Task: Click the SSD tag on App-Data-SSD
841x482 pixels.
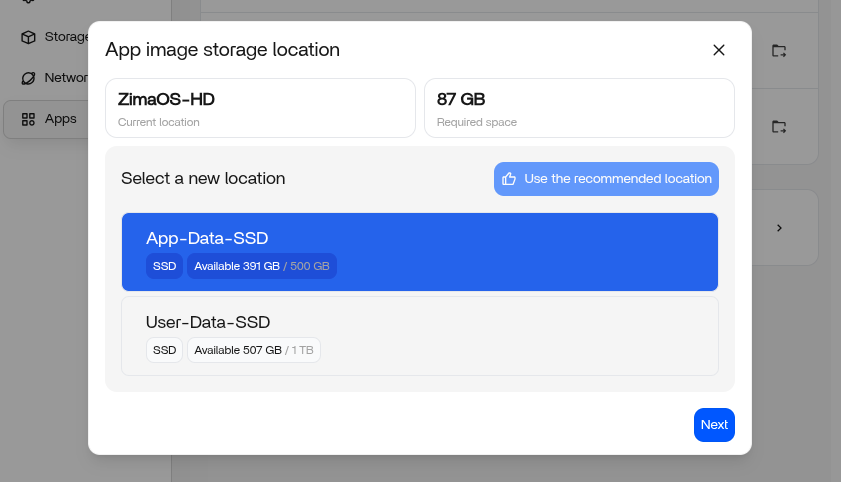Action: click(x=165, y=266)
